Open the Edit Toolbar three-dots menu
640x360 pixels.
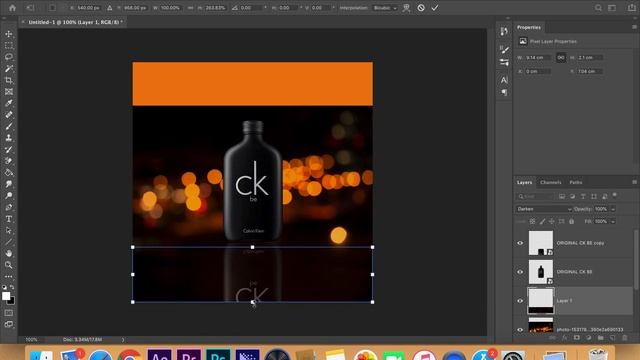click(9, 276)
